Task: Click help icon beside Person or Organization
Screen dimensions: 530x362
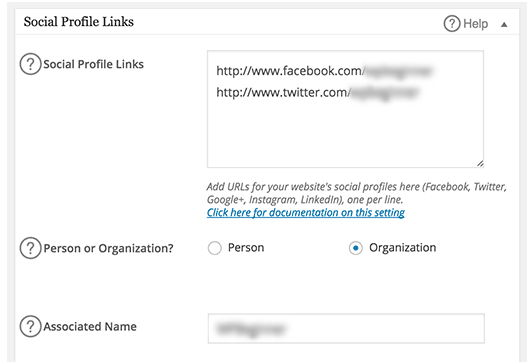Action: (x=30, y=248)
